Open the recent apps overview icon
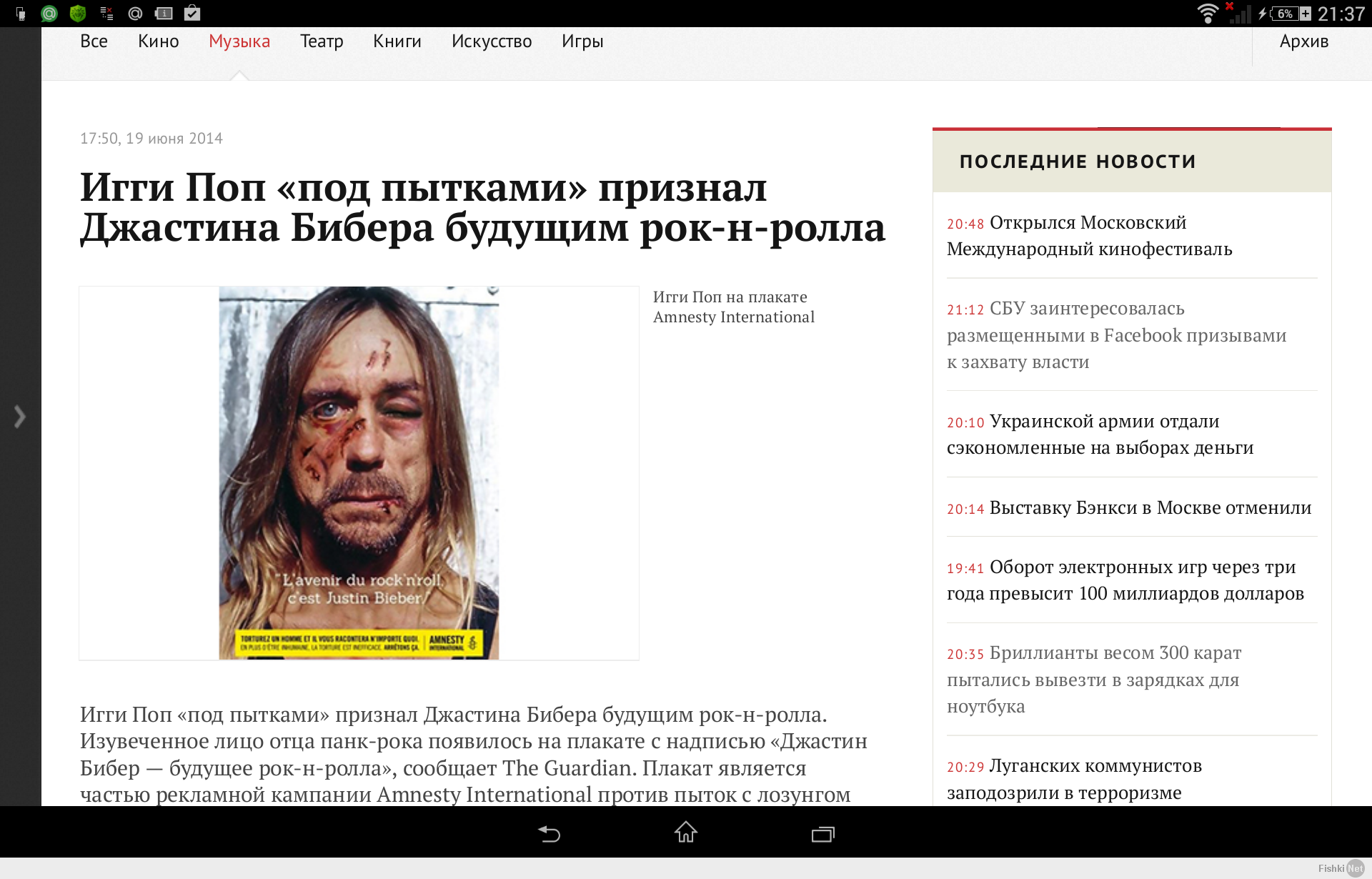This screenshot has height=879, width=1372. [x=823, y=834]
